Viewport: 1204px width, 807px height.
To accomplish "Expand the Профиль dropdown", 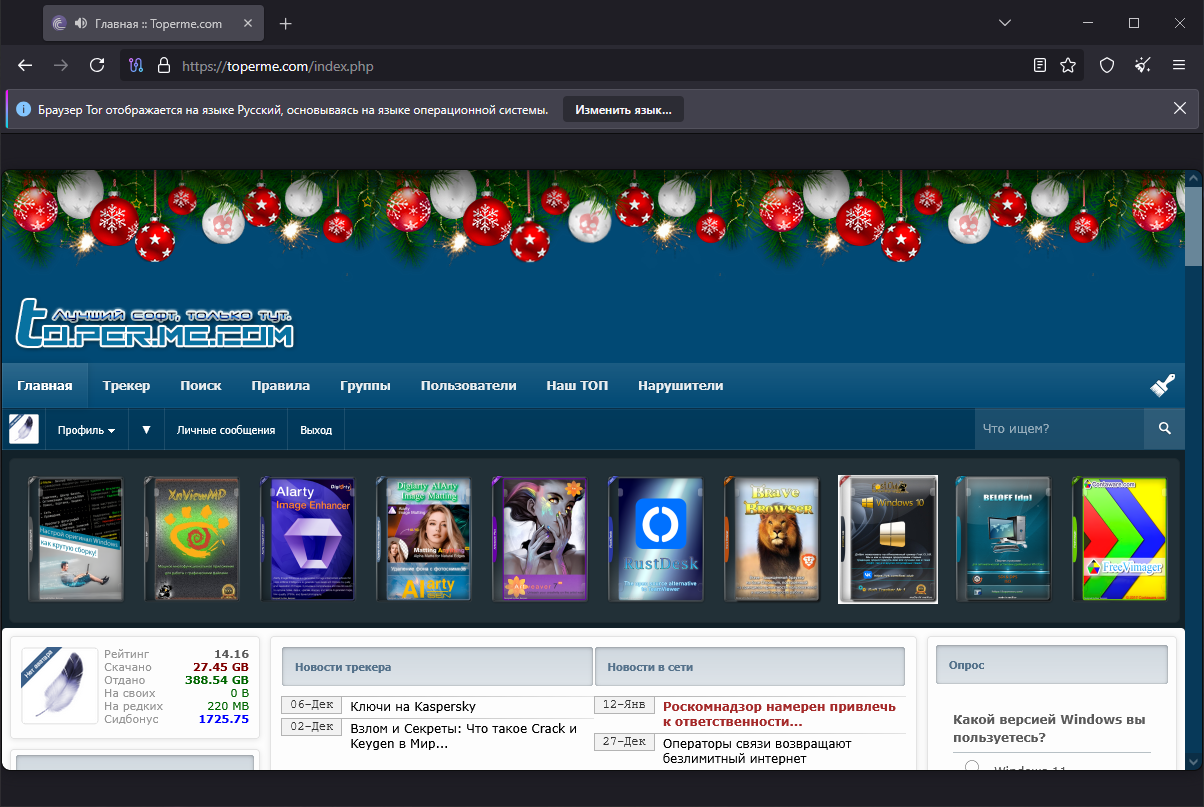I will point(86,430).
